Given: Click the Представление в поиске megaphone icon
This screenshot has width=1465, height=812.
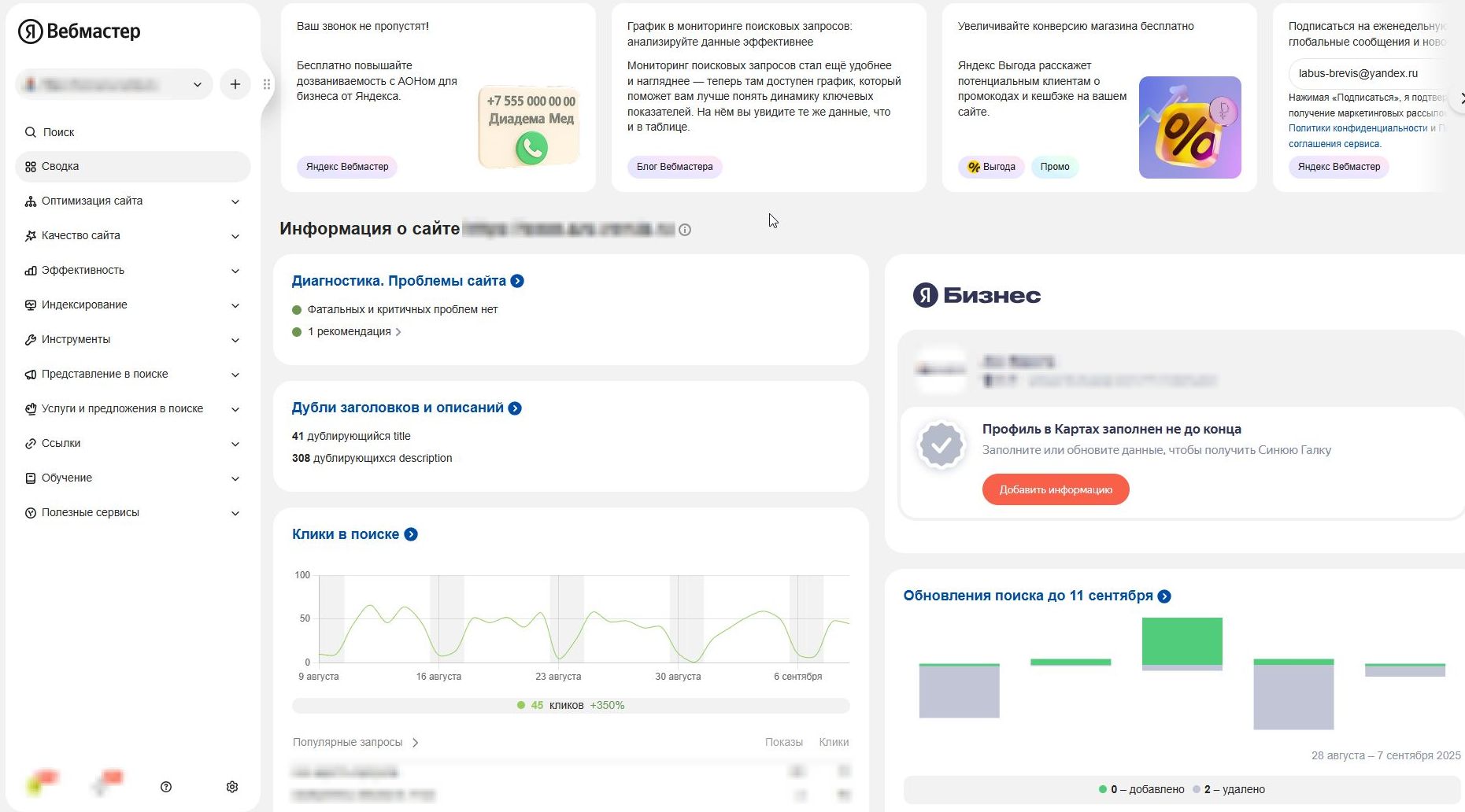Looking at the screenshot, I should point(31,375).
